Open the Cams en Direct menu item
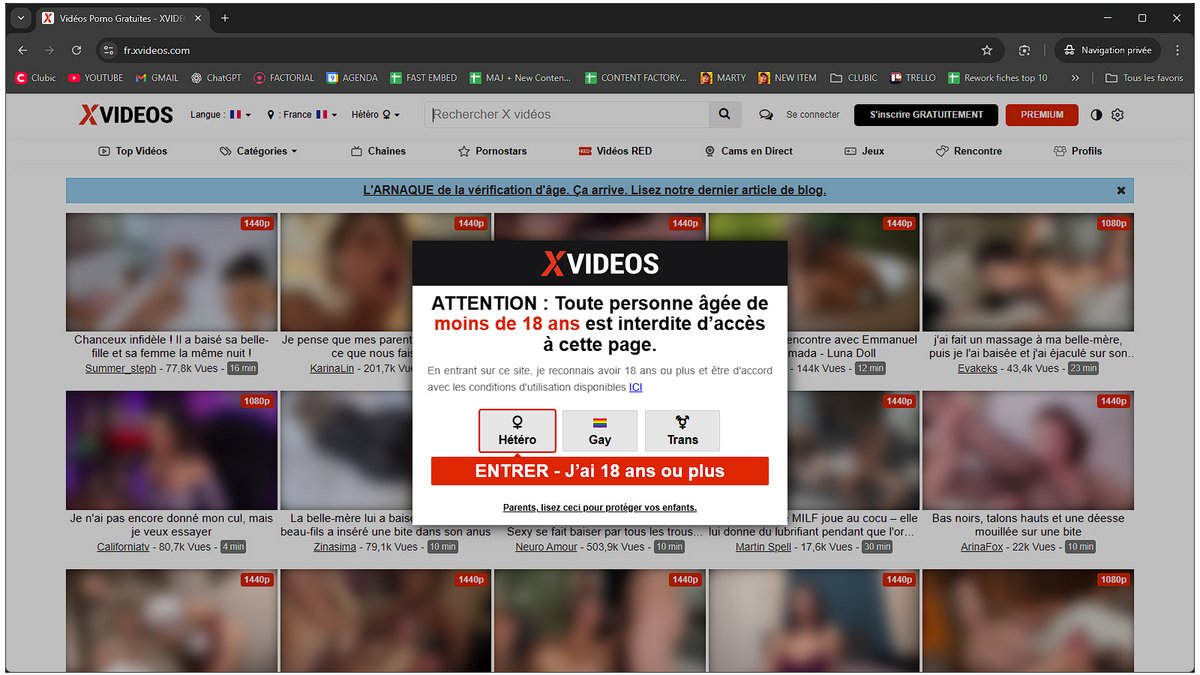The image size is (1200, 675). click(x=749, y=151)
